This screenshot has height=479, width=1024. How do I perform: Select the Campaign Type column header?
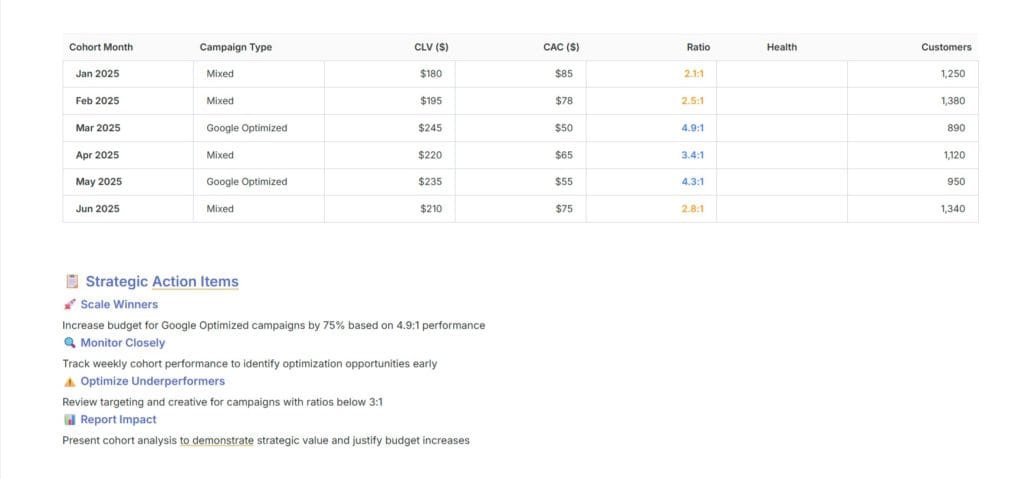pos(236,47)
